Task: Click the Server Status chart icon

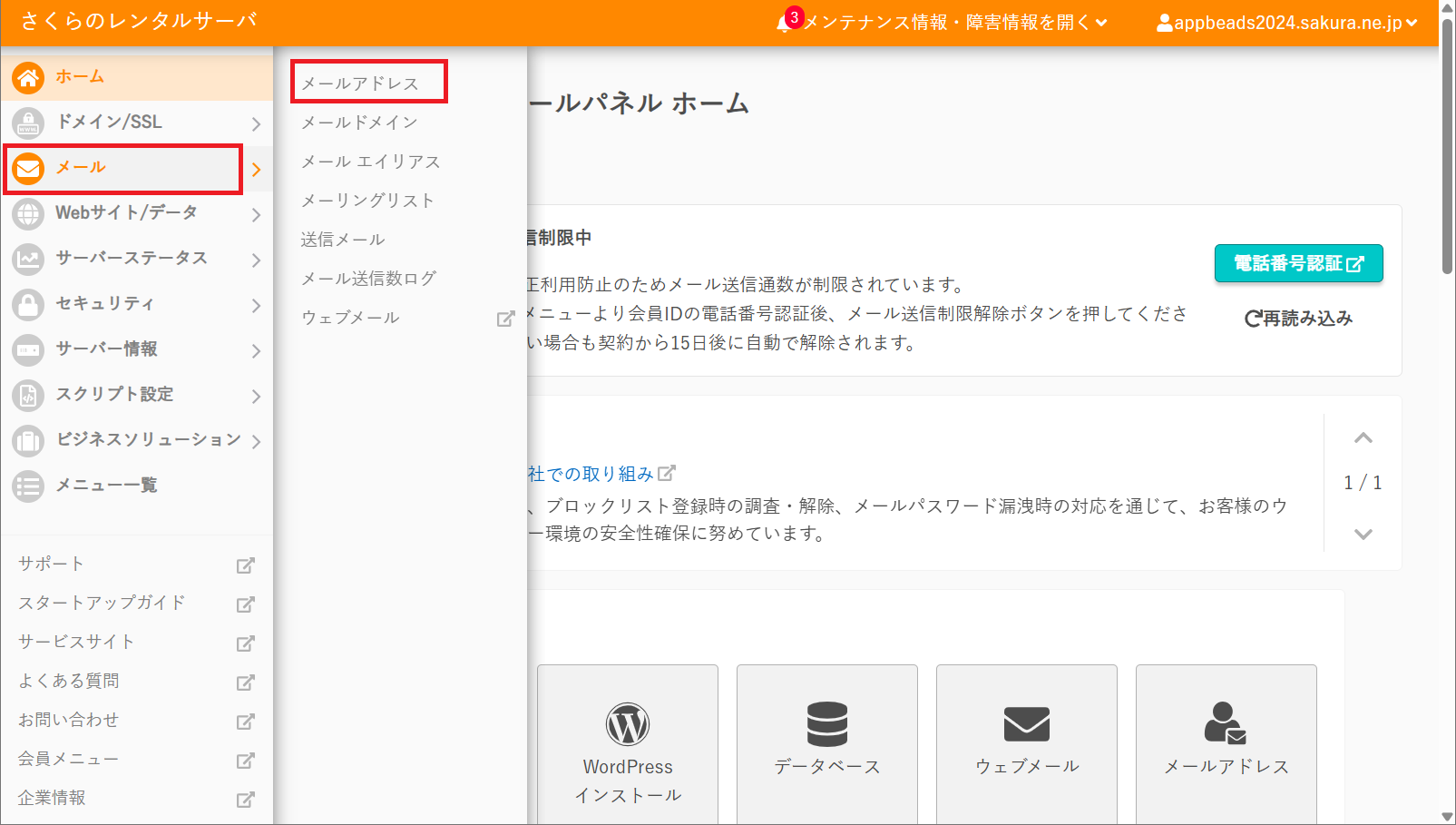Action: (x=28, y=260)
